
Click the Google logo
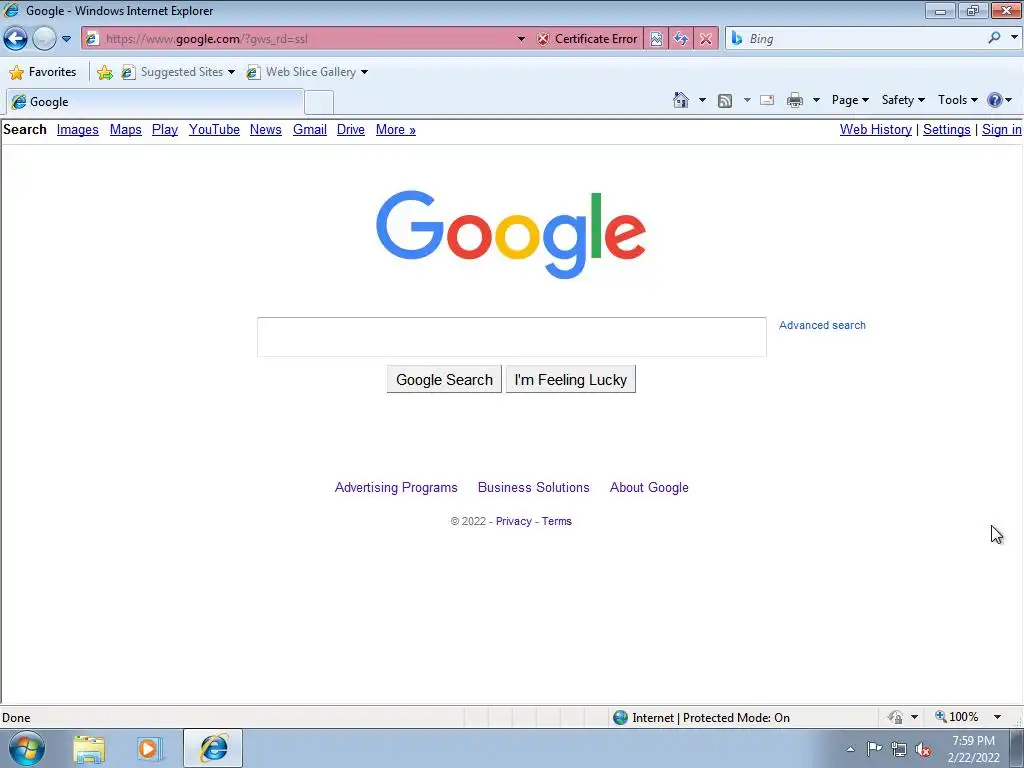tap(511, 234)
